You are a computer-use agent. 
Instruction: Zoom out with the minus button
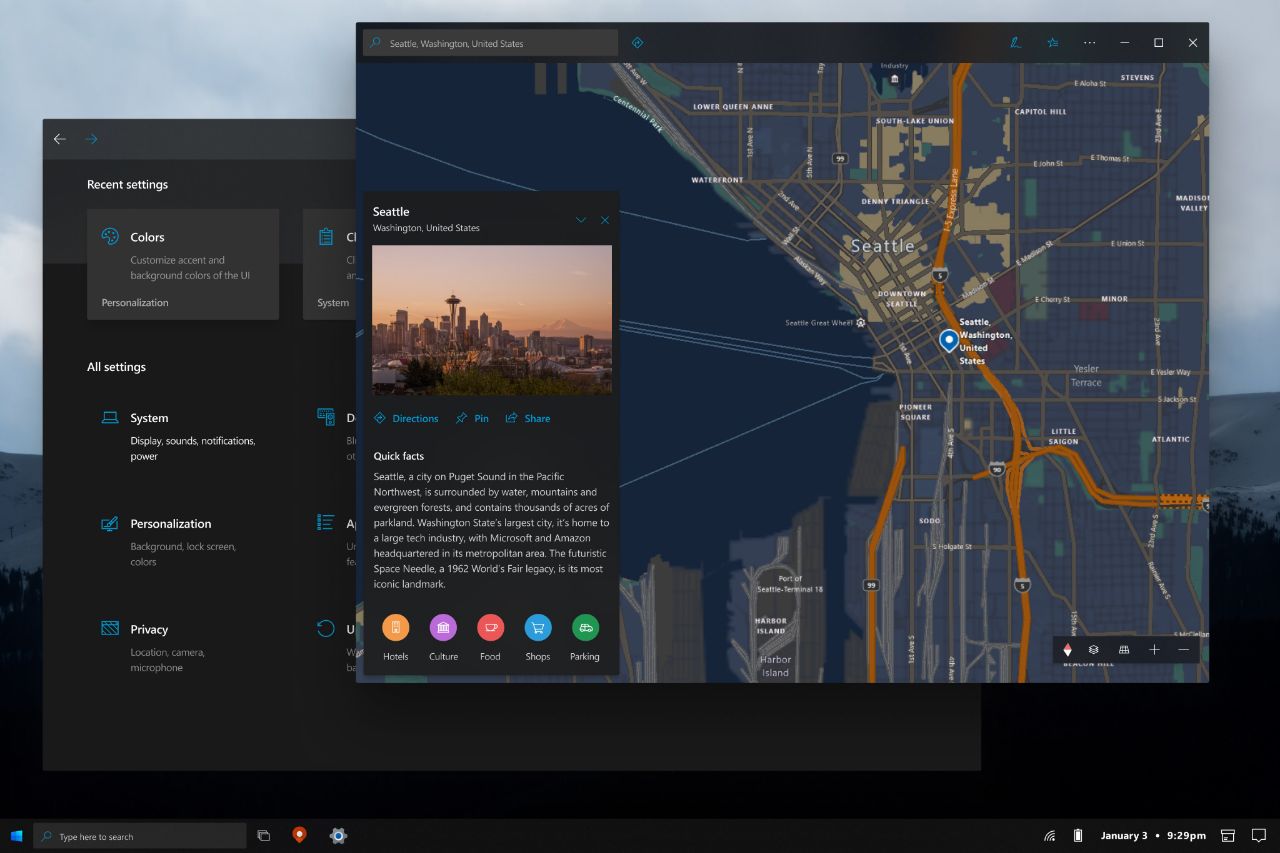coord(1184,649)
